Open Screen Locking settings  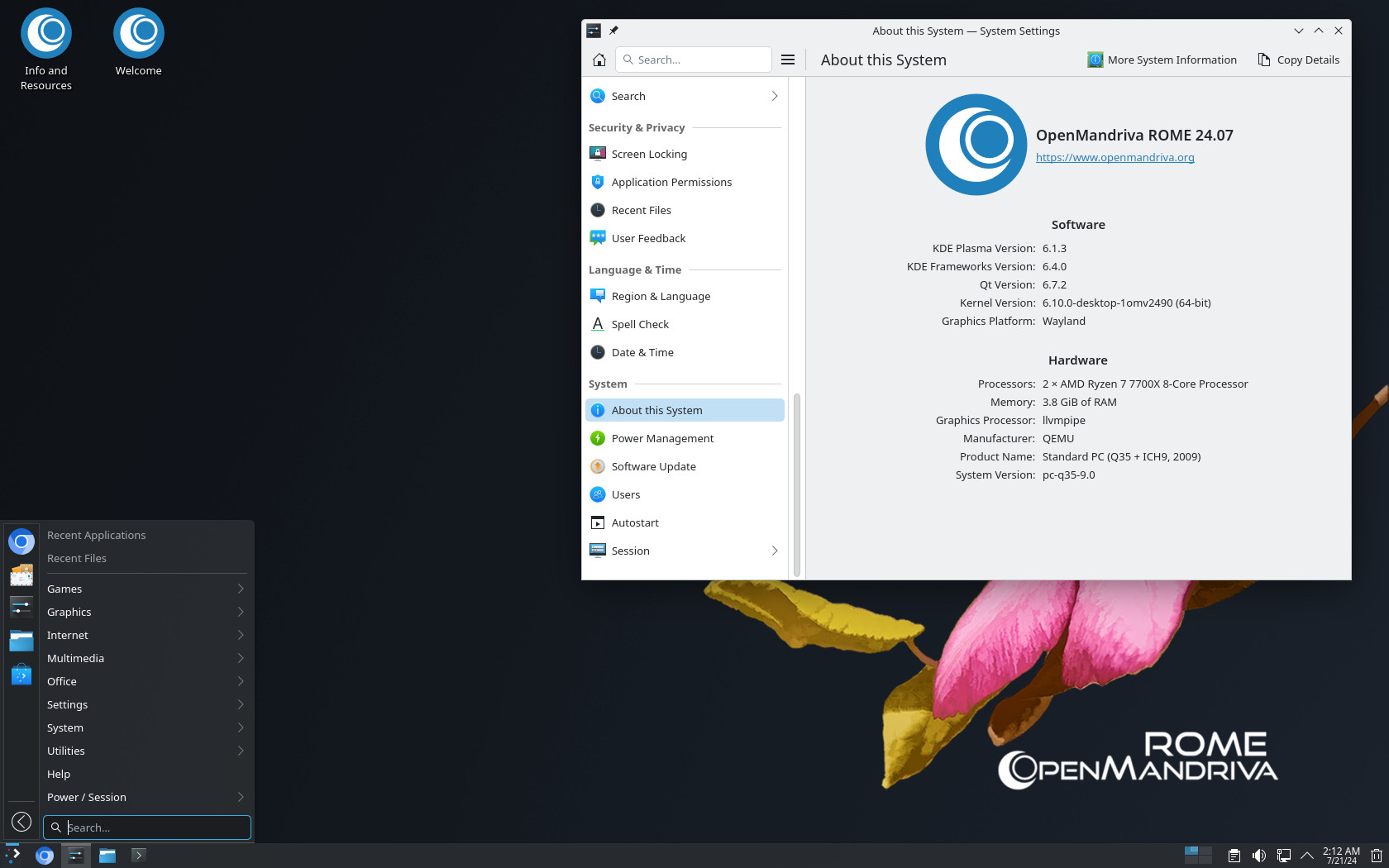click(685, 154)
